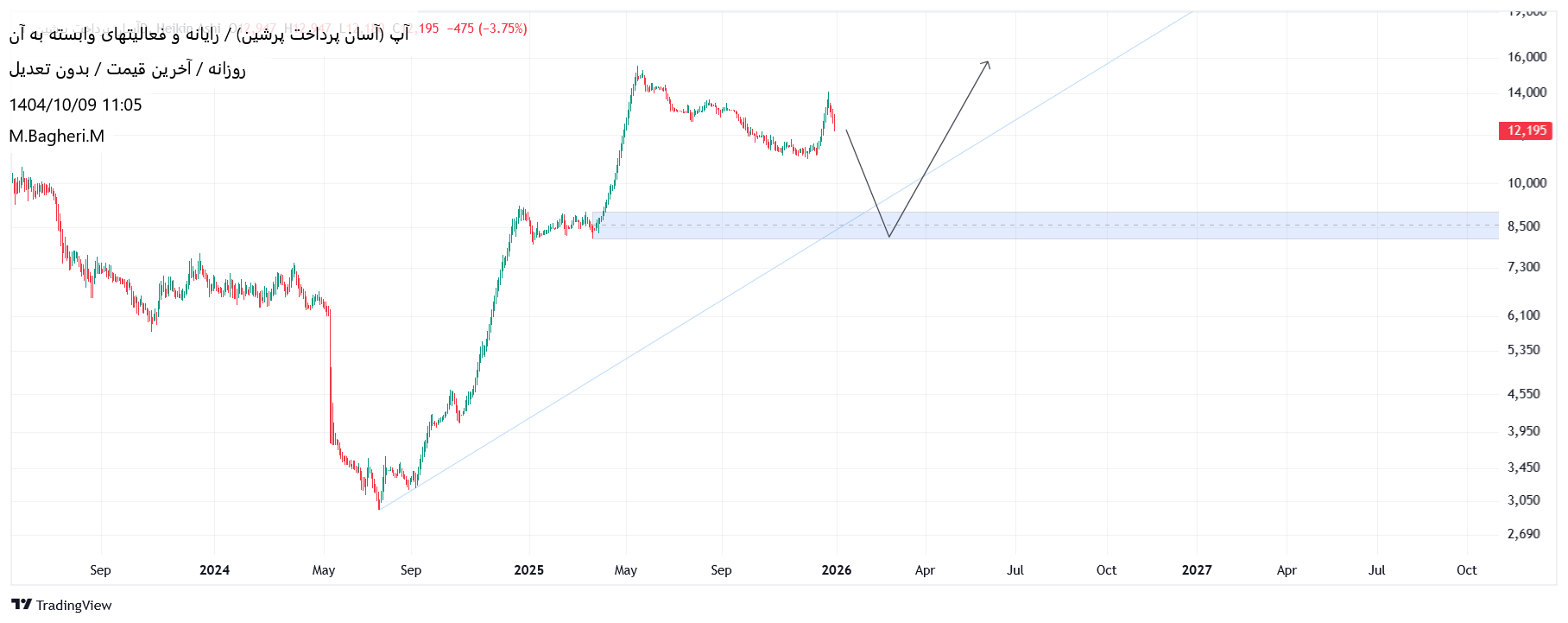Click the 2027 label on the time axis
Screen dimensions: 1568x623
[x=1197, y=569]
